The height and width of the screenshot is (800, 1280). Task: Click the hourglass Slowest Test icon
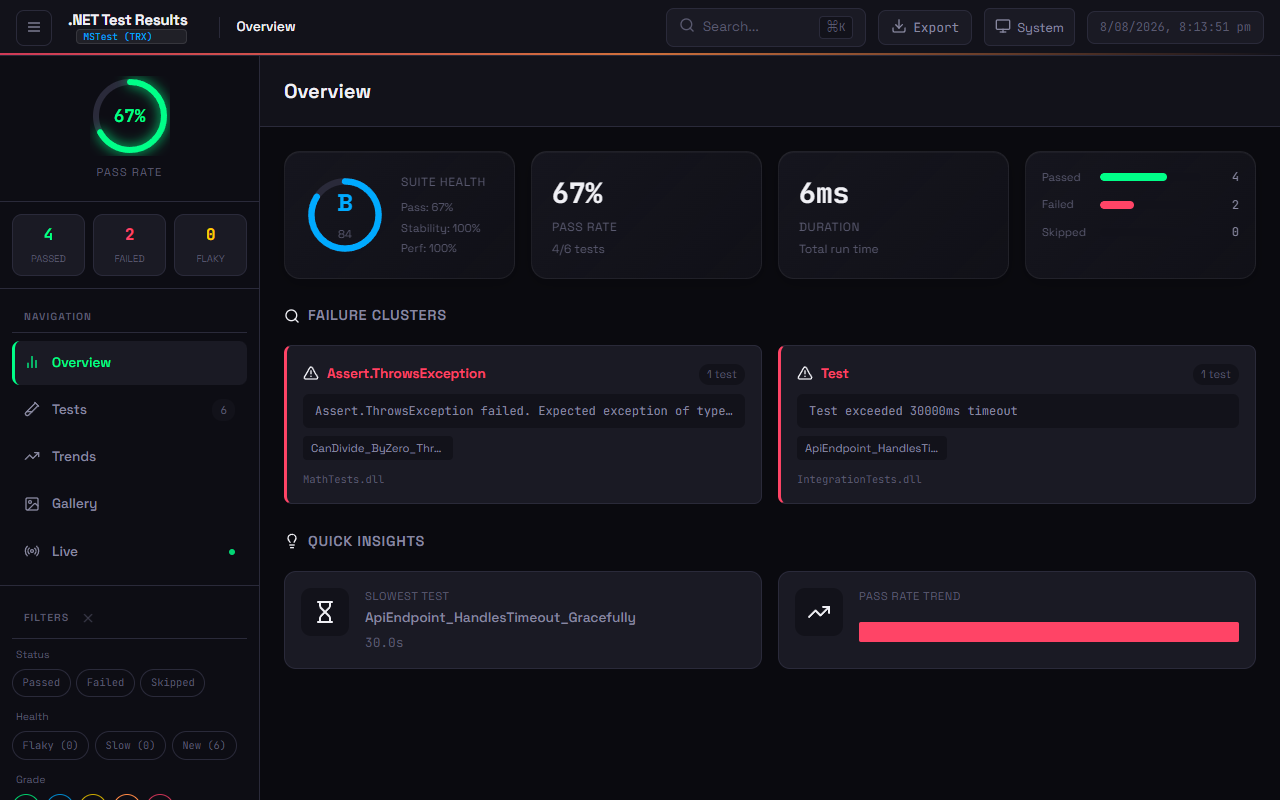(325, 612)
